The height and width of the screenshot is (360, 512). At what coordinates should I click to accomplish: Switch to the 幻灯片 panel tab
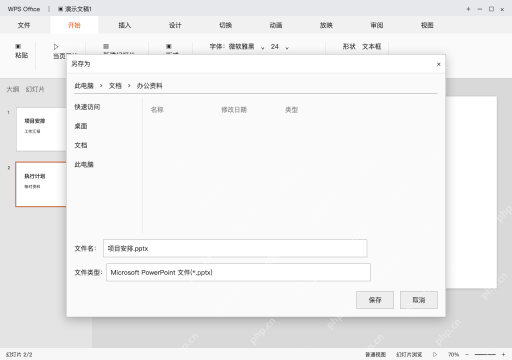(x=35, y=89)
